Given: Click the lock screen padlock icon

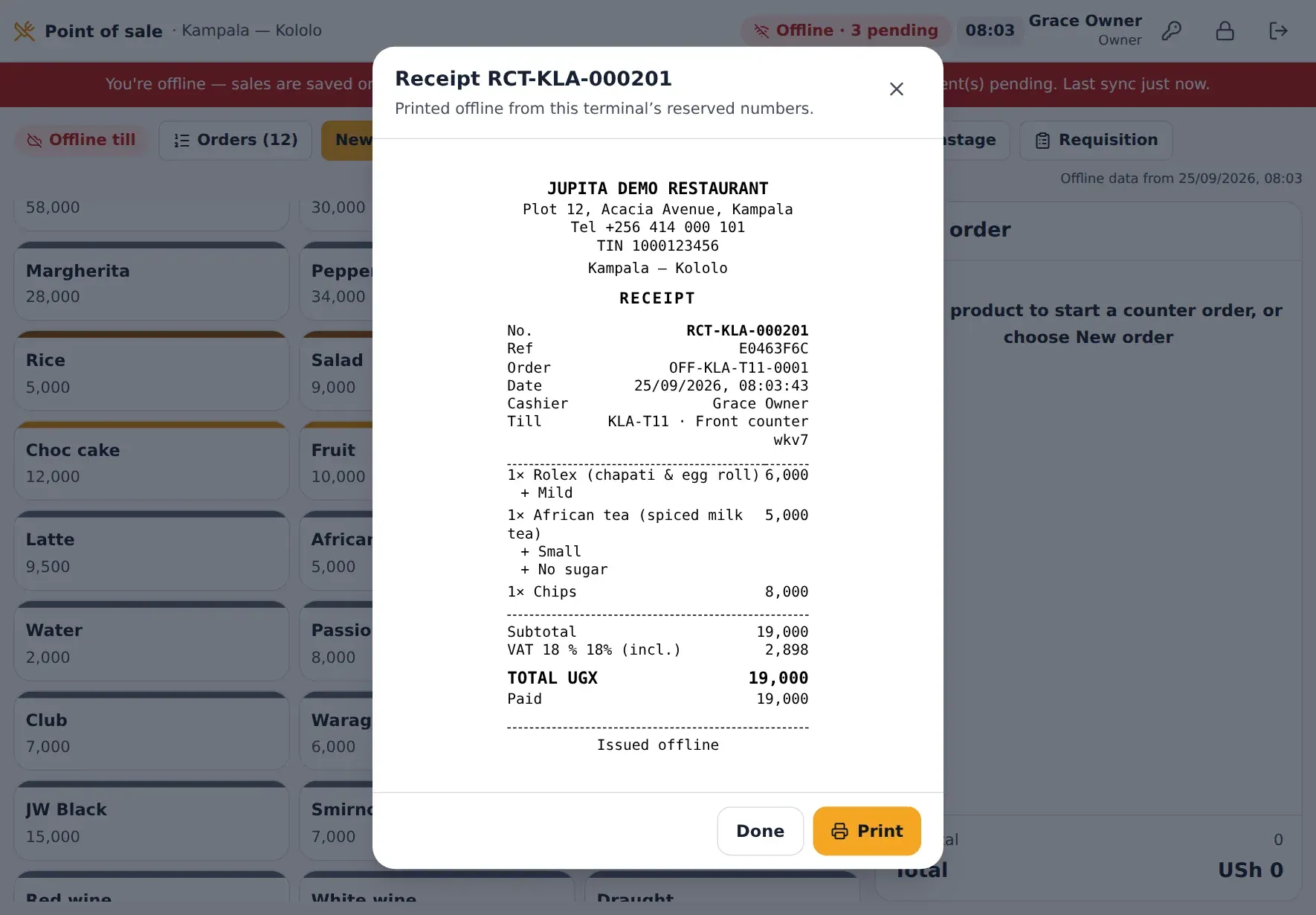Looking at the screenshot, I should (1225, 30).
